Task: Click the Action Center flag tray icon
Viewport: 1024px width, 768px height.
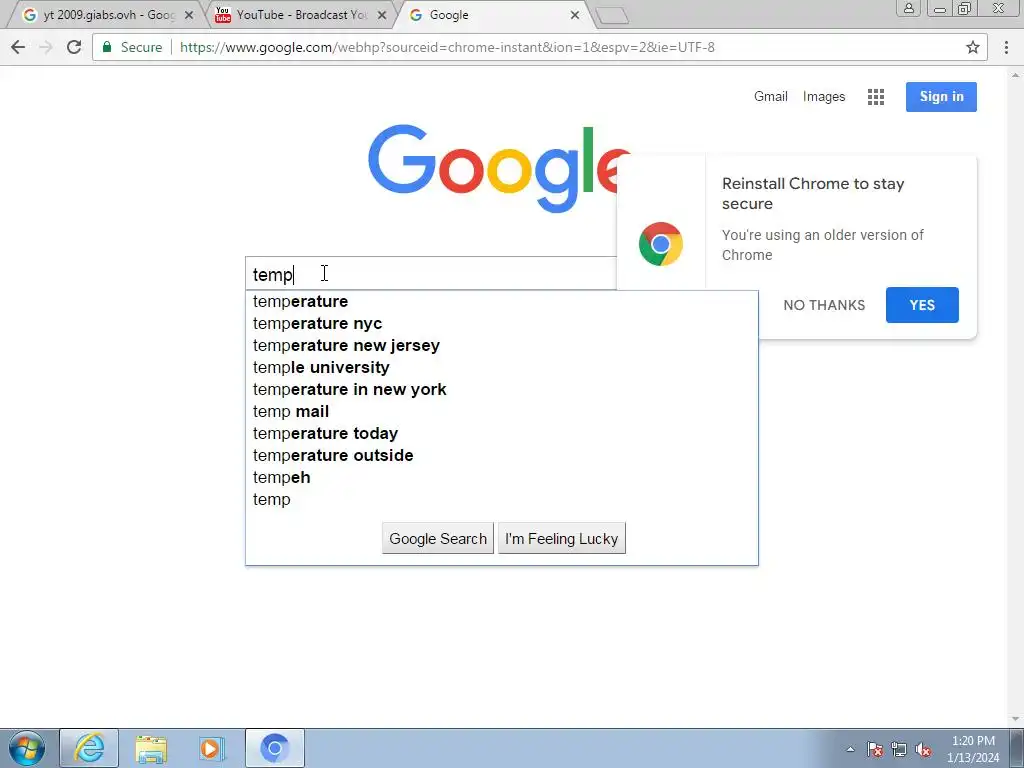Action: click(875, 750)
